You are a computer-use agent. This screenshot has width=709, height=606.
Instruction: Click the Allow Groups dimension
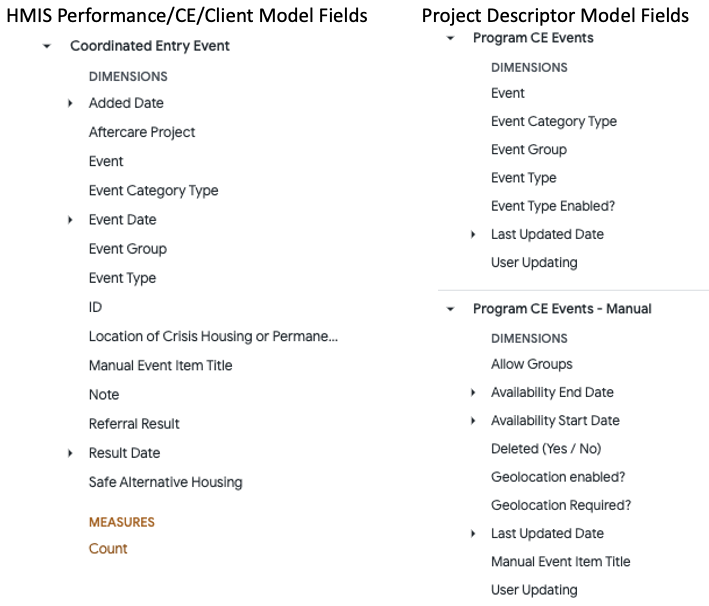(x=531, y=365)
